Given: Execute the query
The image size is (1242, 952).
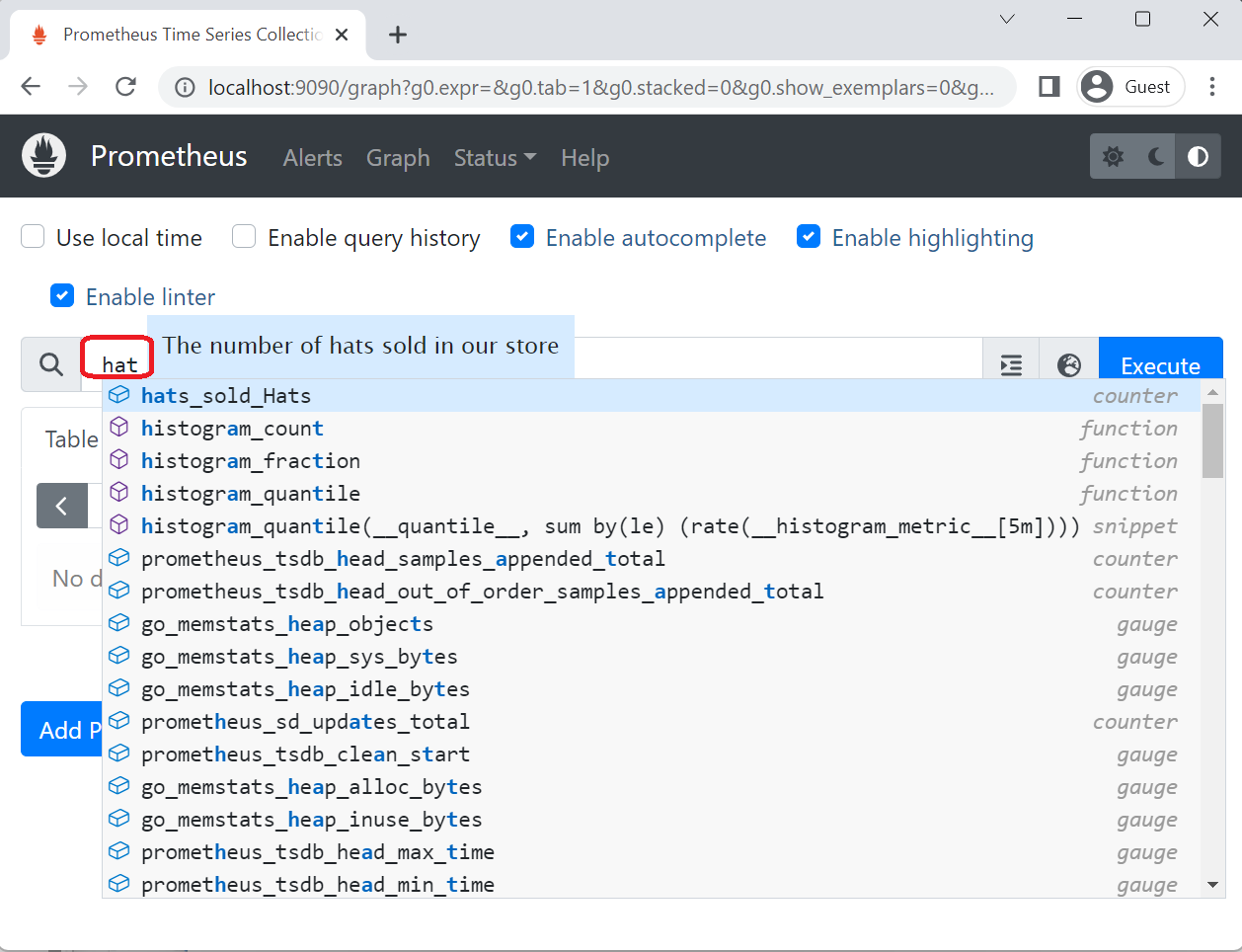Looking at the screenshot, I should click(x=1160, y=365).
